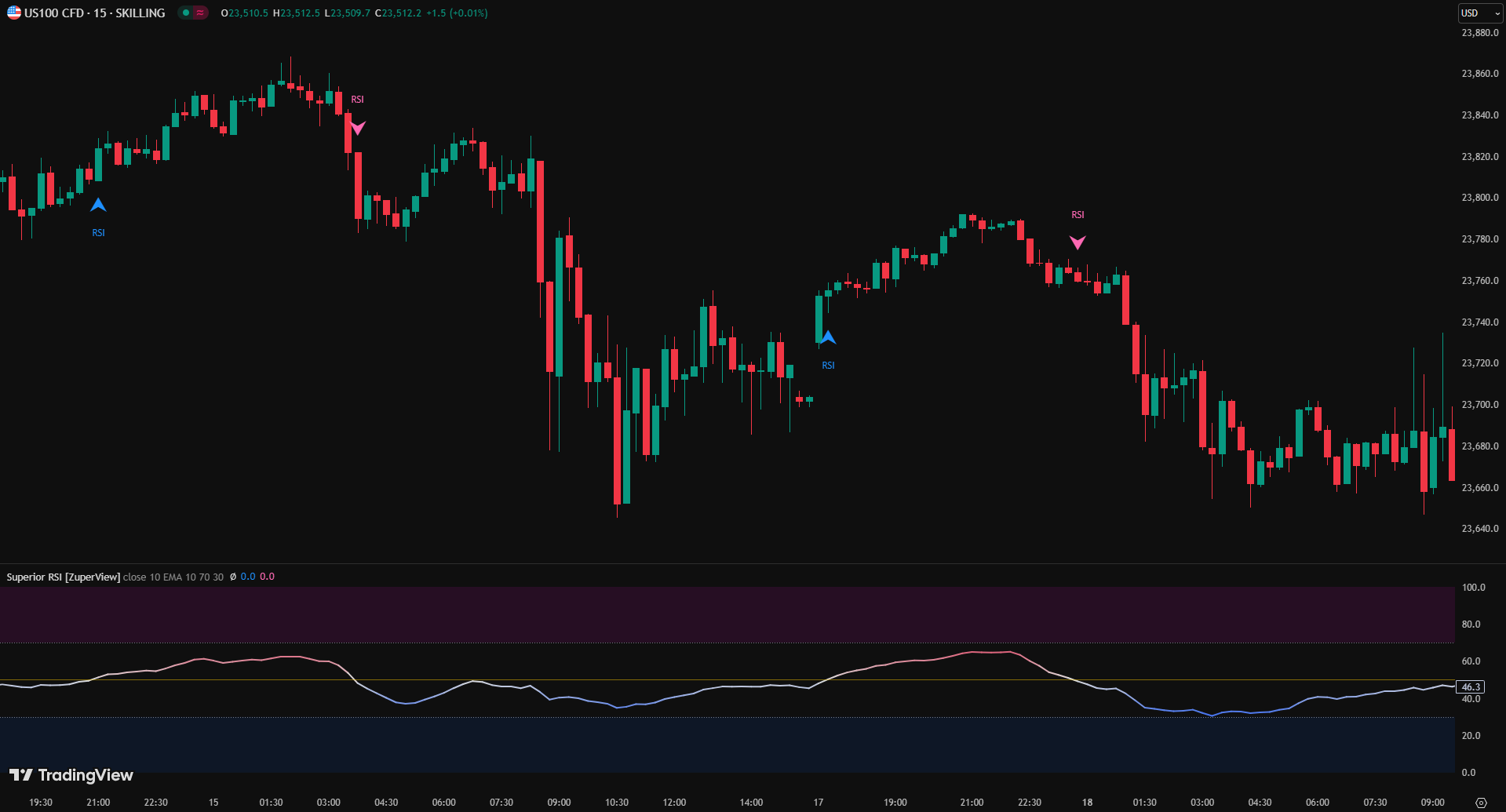The image size is (1506, 812).
Task: Select the Superior RSI [ZuperView] indicator title
Action: coord(63,577)
